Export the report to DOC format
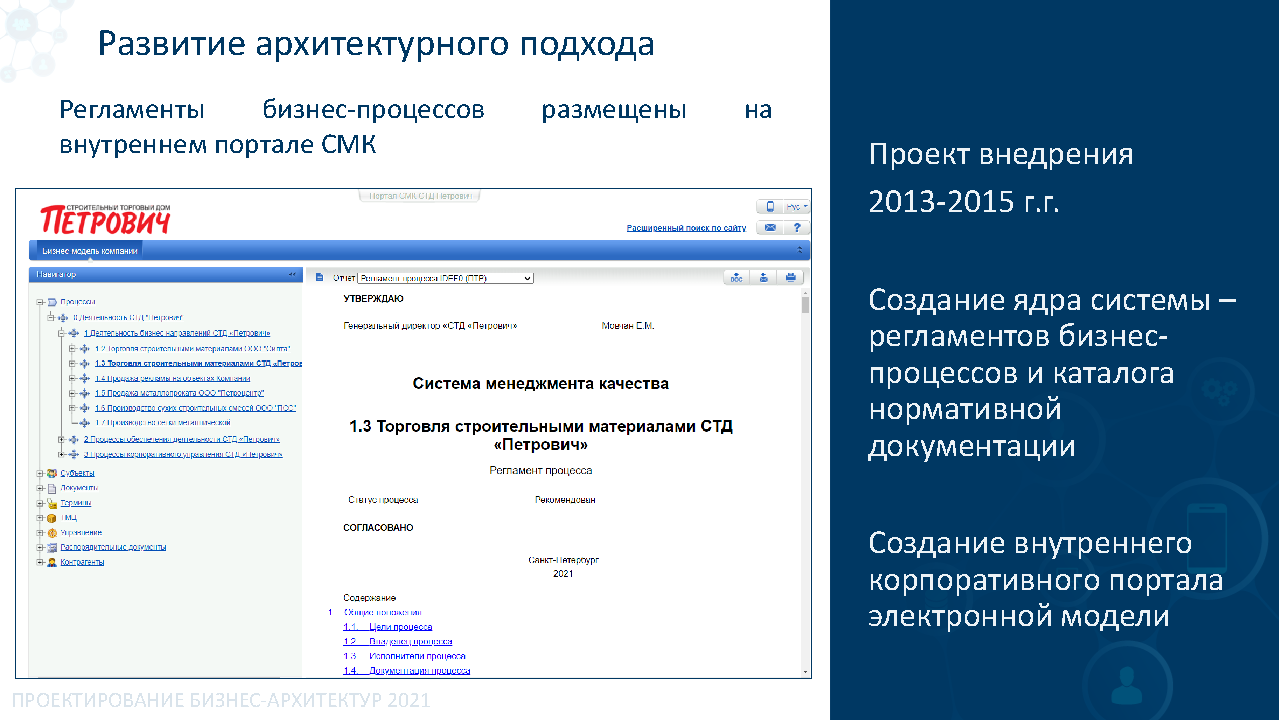The width and height of the screenshot is (1279, 720). 736,278
